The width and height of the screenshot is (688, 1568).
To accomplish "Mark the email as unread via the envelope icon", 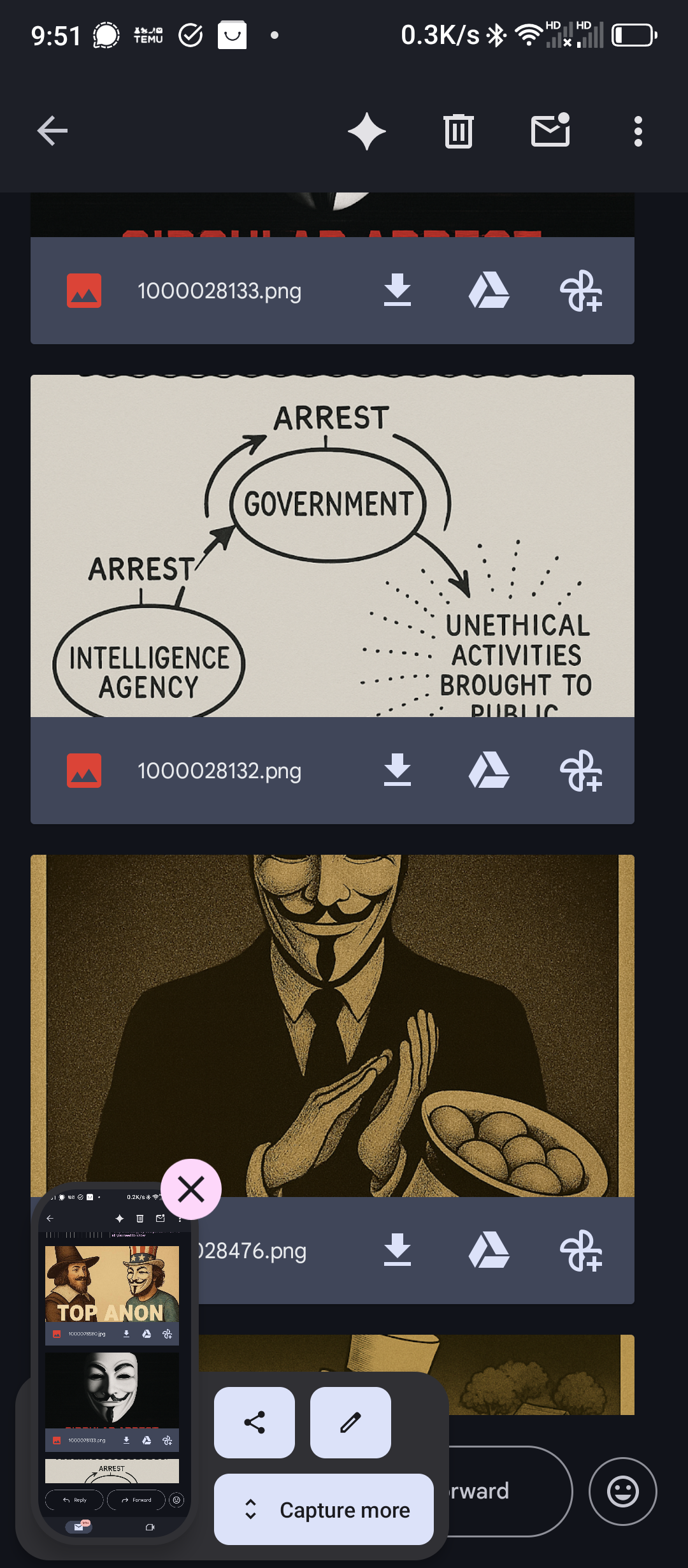I will (x=550, y=130).
